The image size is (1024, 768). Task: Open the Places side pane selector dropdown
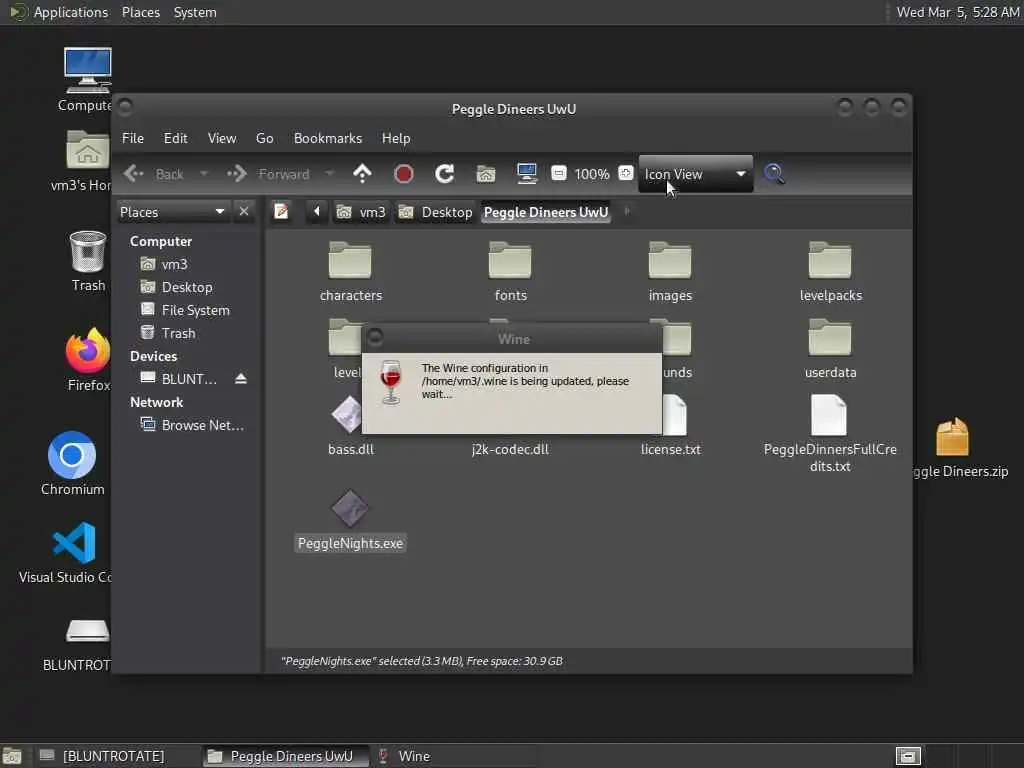coord(172,212)
